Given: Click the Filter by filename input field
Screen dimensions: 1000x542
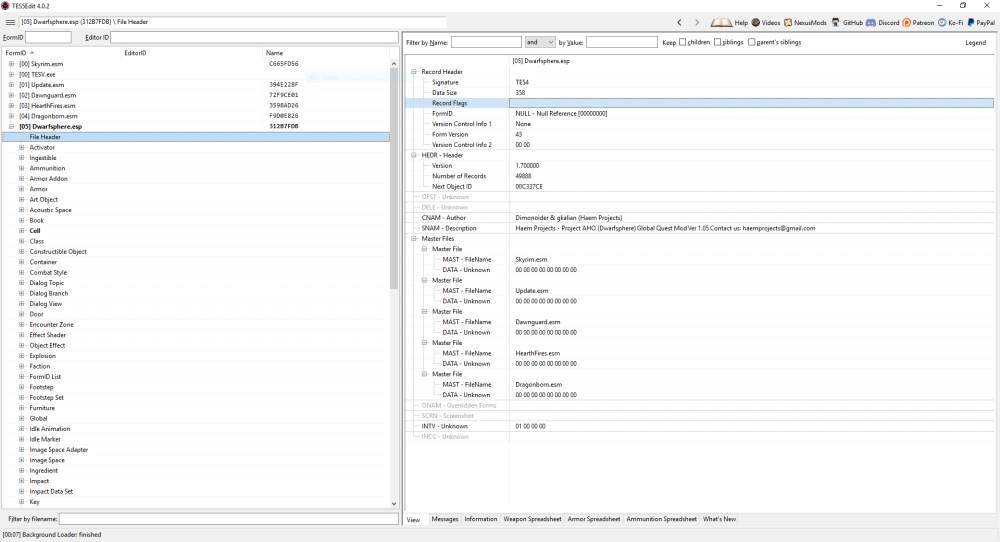Looking at the screenshot, I should coord(229,519).
